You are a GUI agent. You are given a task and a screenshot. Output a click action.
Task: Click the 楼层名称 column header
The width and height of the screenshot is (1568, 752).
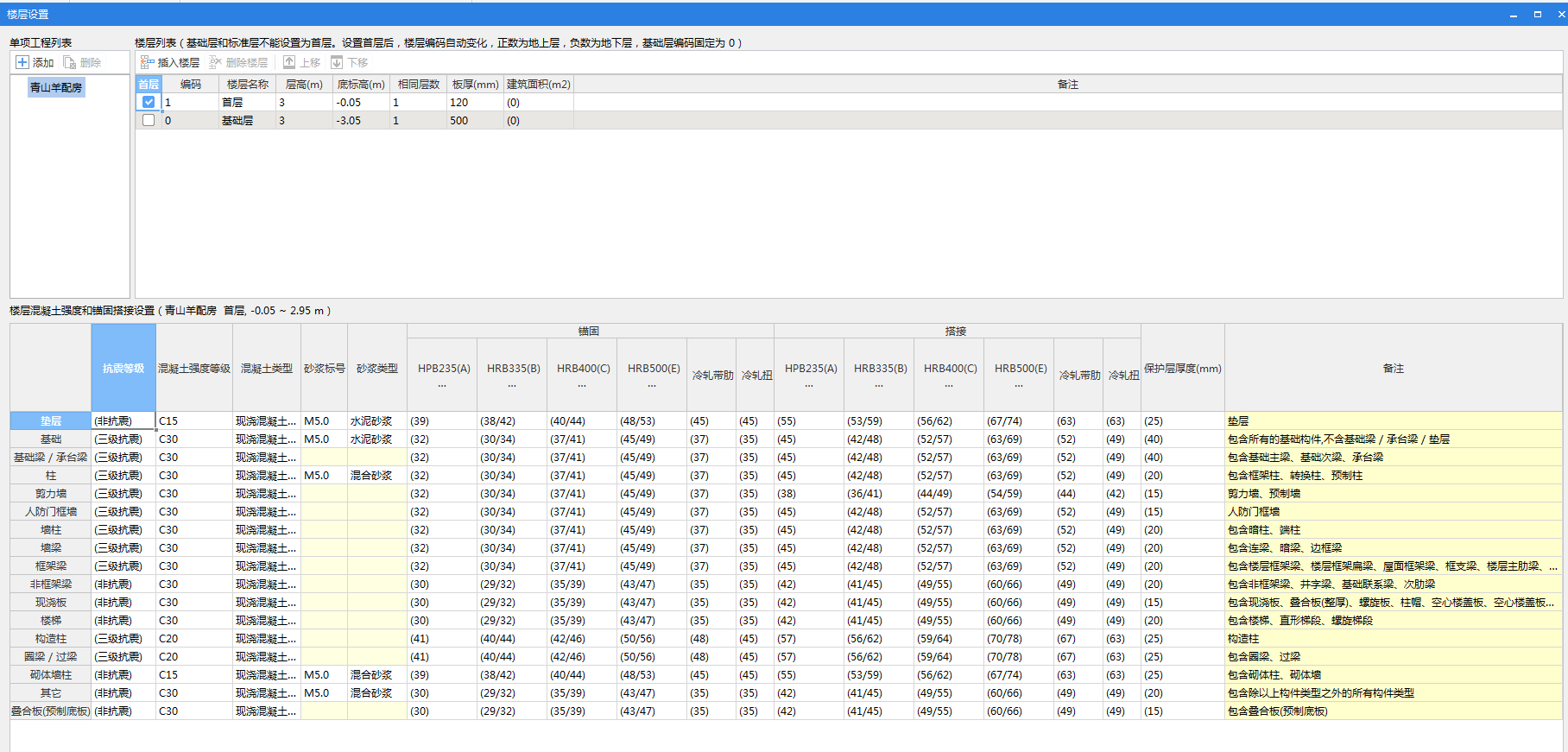pos(248,84)
